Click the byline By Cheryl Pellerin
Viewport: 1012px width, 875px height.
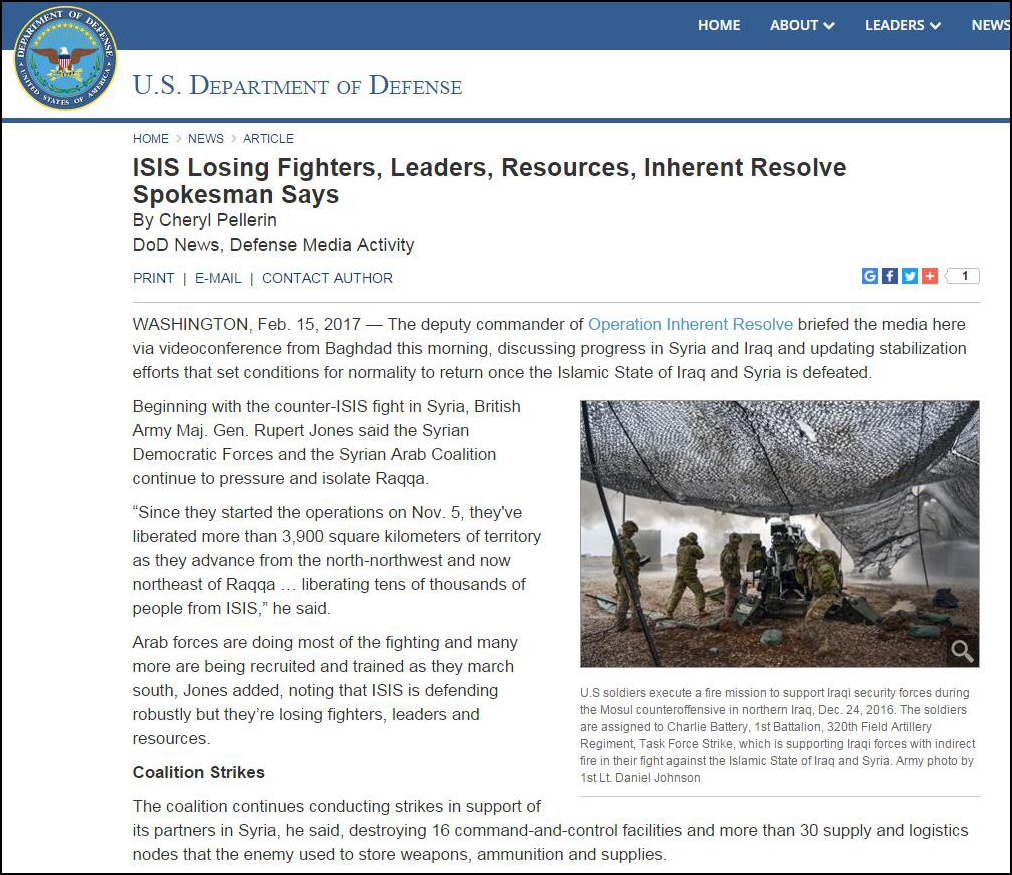(205, 220)
